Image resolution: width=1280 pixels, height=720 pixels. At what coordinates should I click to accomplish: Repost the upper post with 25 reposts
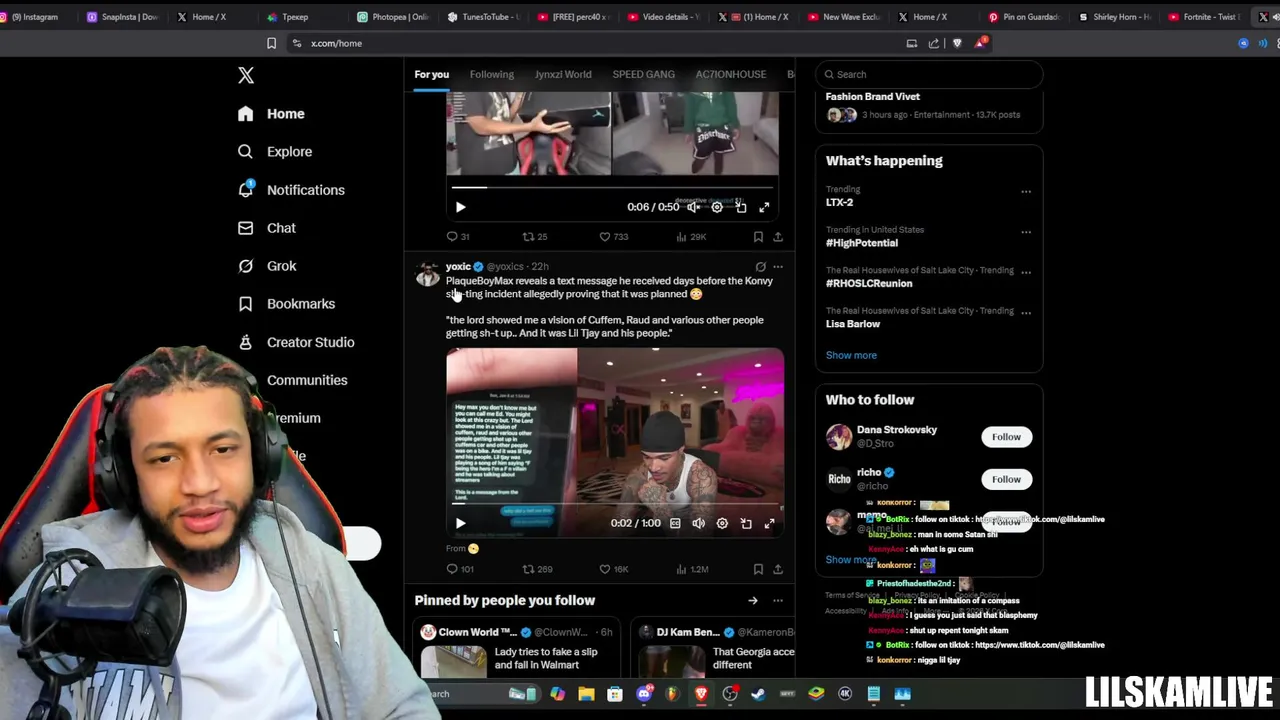click(535, 237)
